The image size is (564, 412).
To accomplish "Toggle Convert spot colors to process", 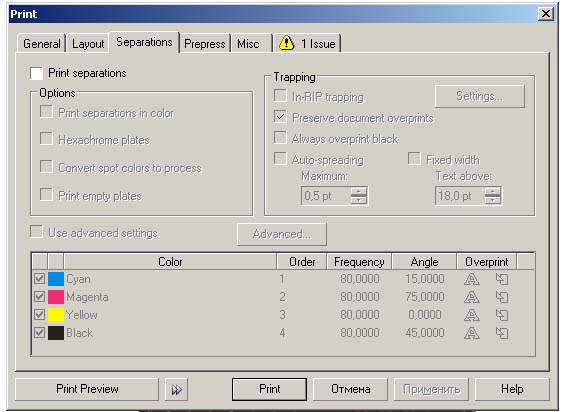I will (46, 167).
